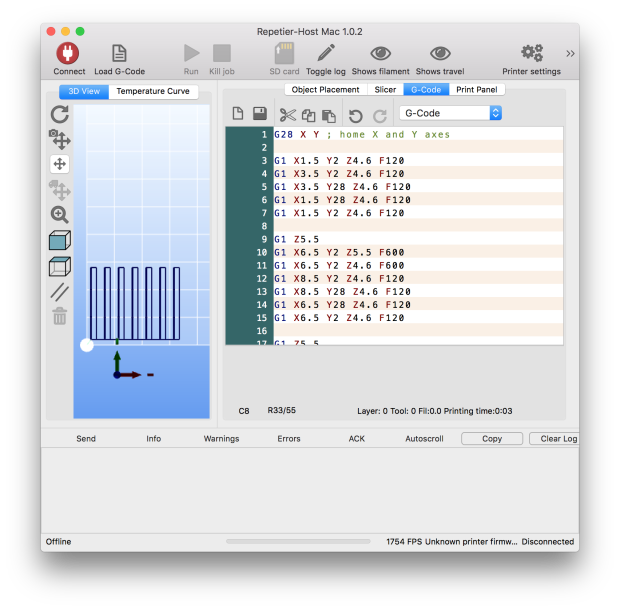Open the G-Code section dropdown

[x=450, y=113]
